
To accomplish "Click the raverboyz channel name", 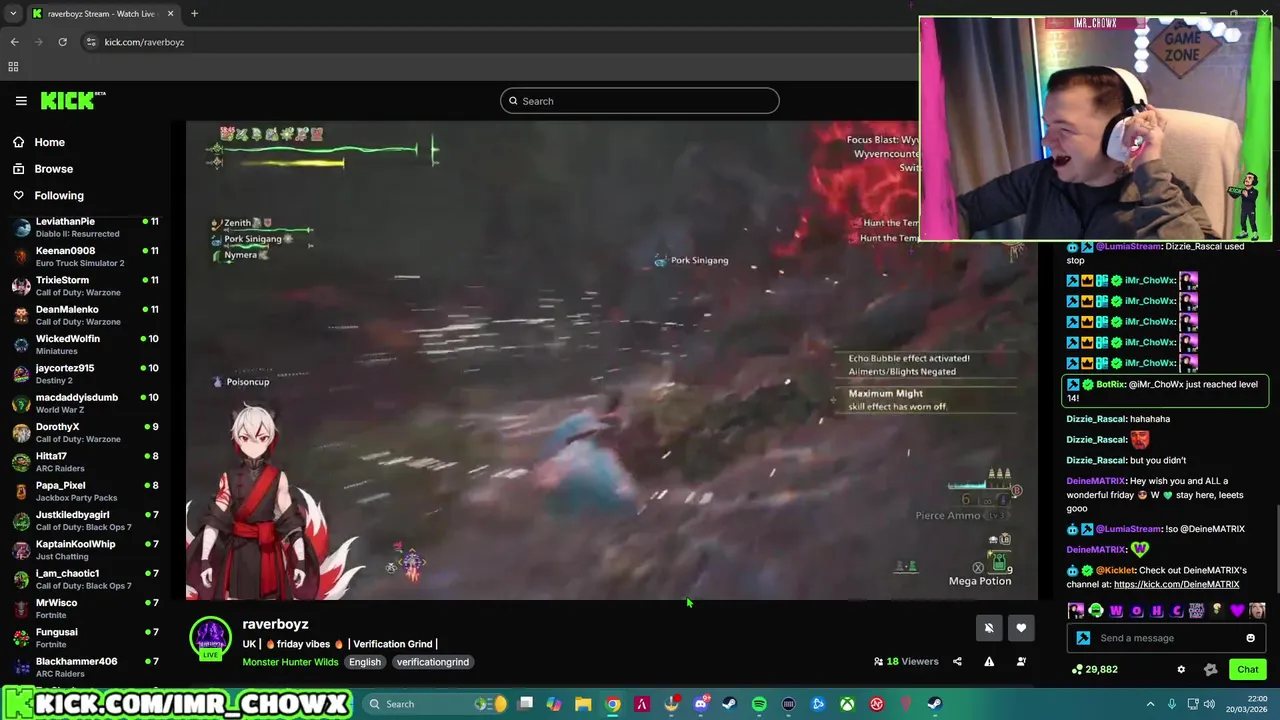I will click(x=275, y=624).
